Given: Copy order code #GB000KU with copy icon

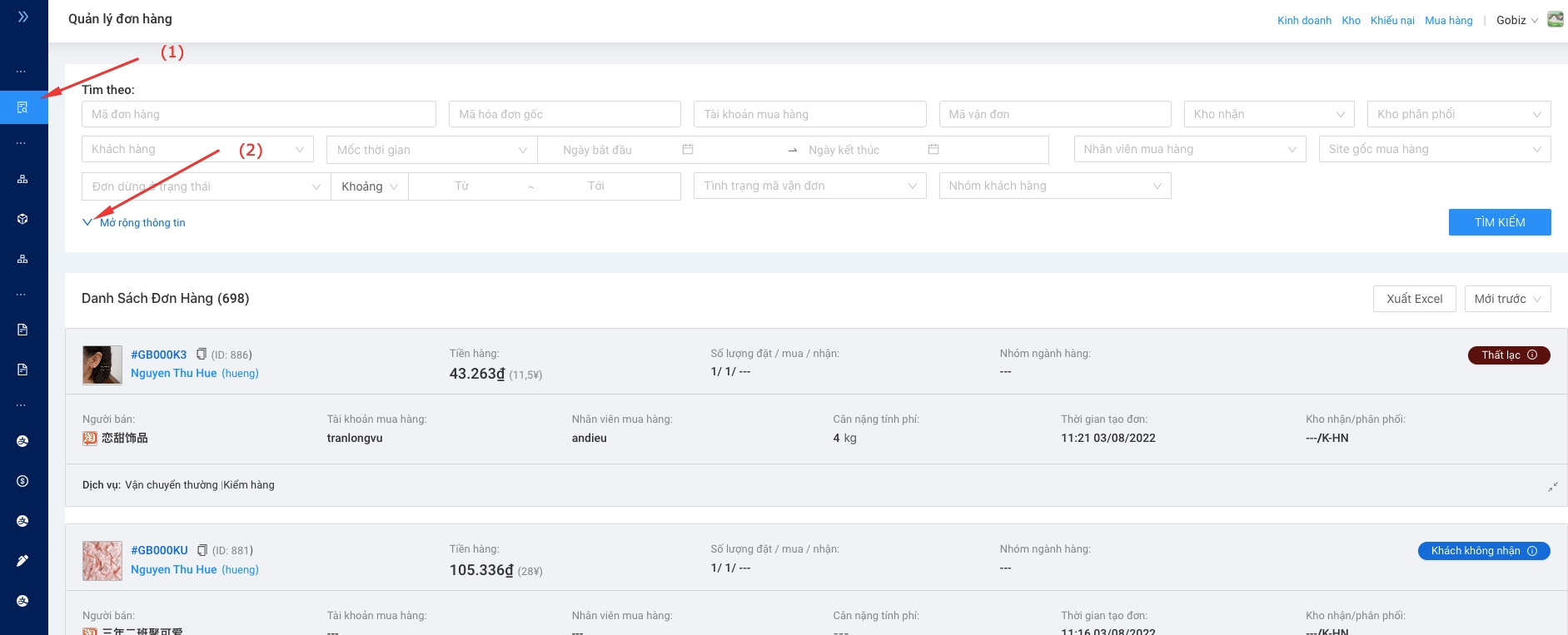Looking at the screenshot, I should 202,550.
